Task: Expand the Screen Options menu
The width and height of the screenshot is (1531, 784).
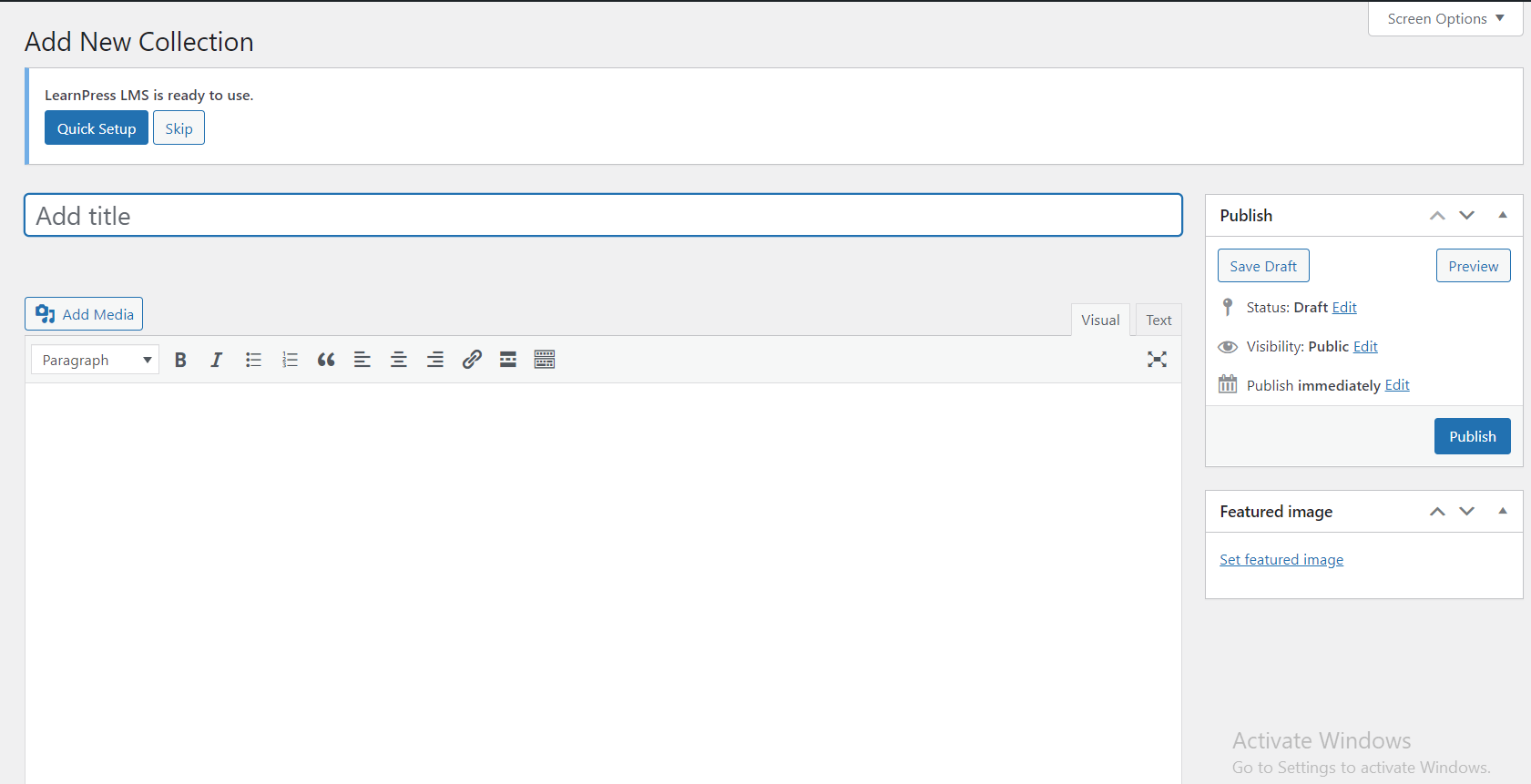Action: point(1445,18)
